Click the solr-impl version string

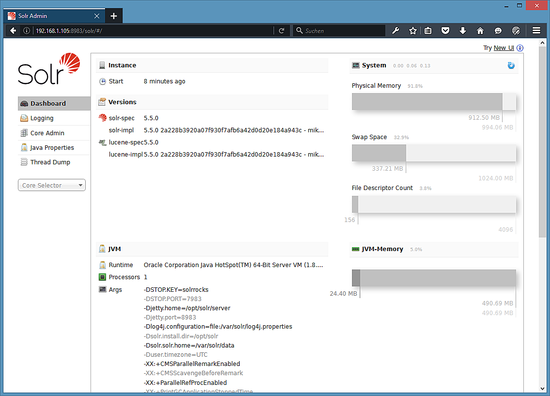234,130
